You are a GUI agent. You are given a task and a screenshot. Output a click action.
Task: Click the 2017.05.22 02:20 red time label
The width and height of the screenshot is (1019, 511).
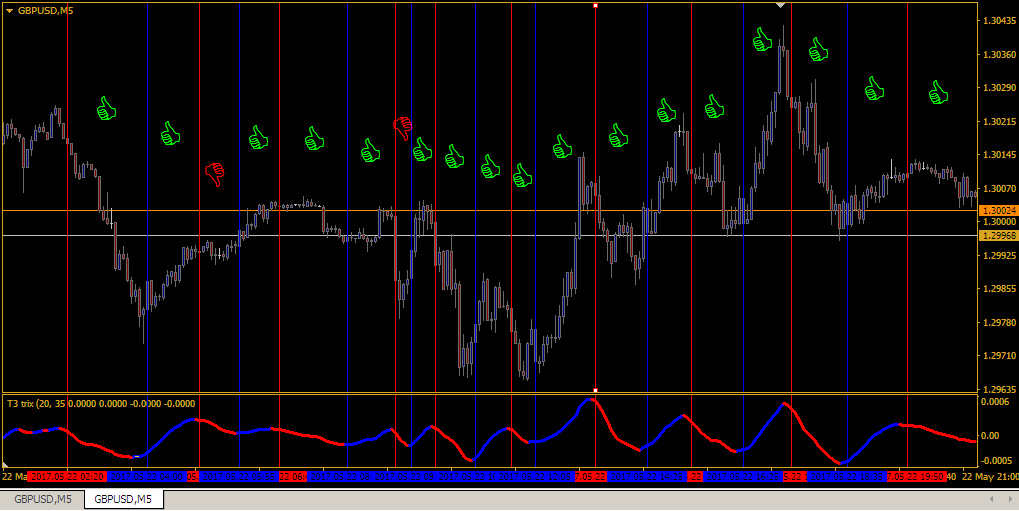[x=68, y=477]
